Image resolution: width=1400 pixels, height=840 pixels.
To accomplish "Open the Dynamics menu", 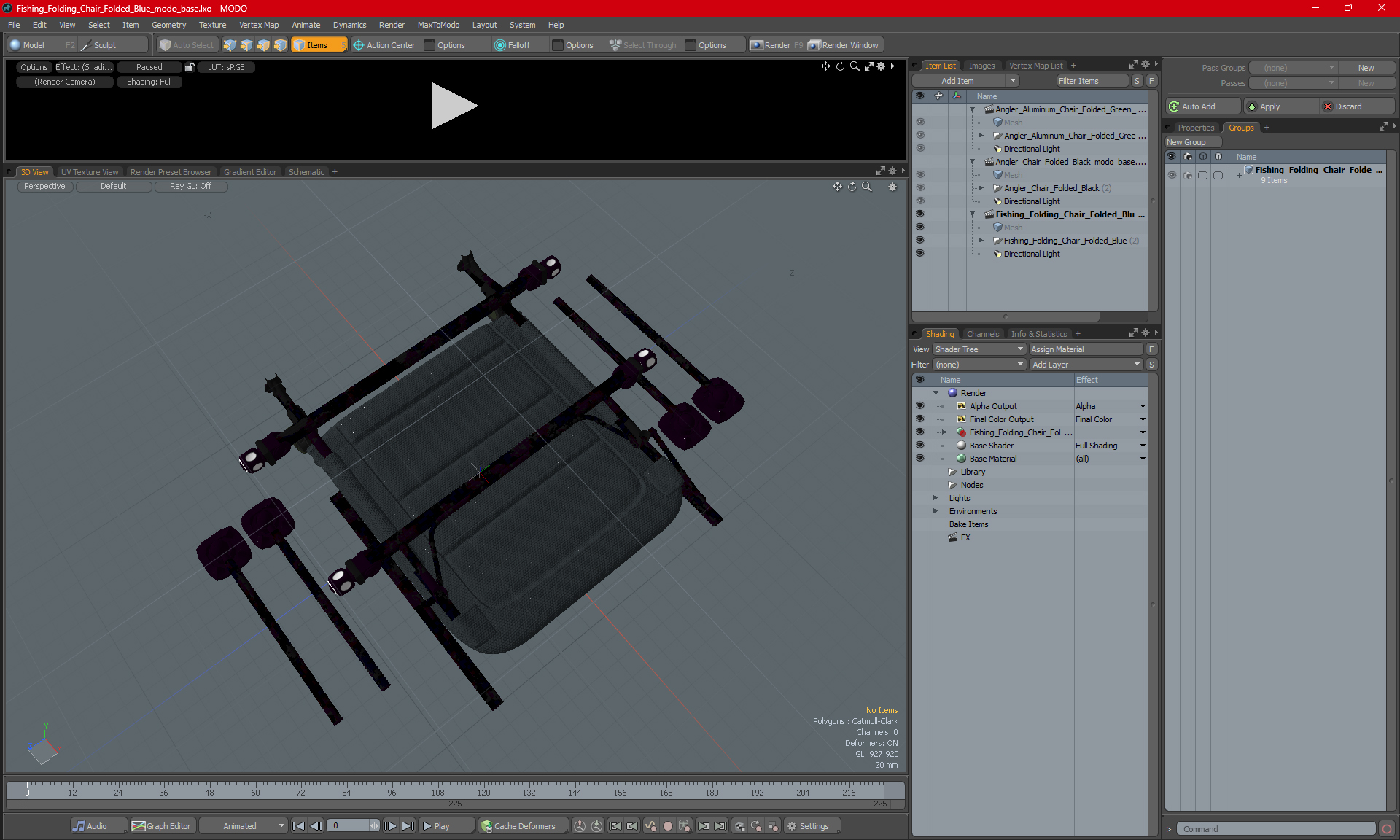I will [349, 25].
